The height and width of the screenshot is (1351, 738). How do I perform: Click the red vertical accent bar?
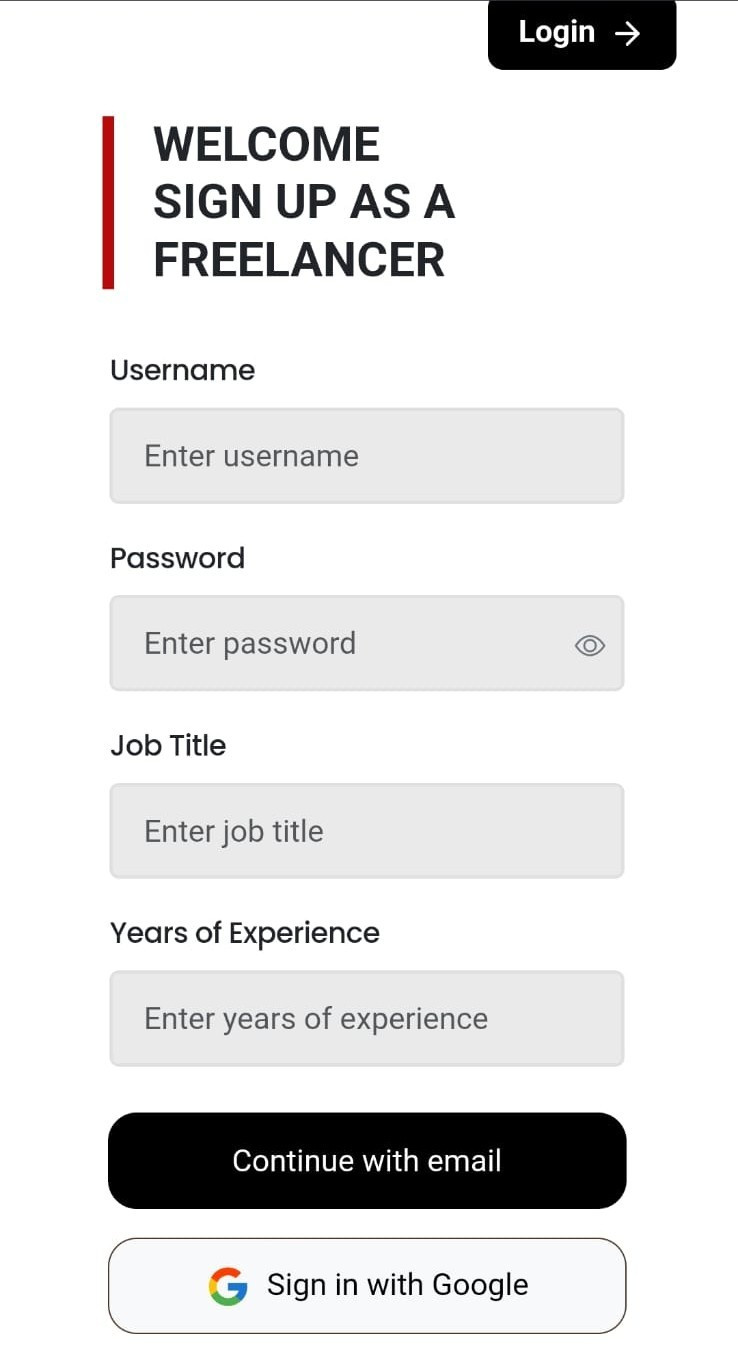click(x=108, y=202)
